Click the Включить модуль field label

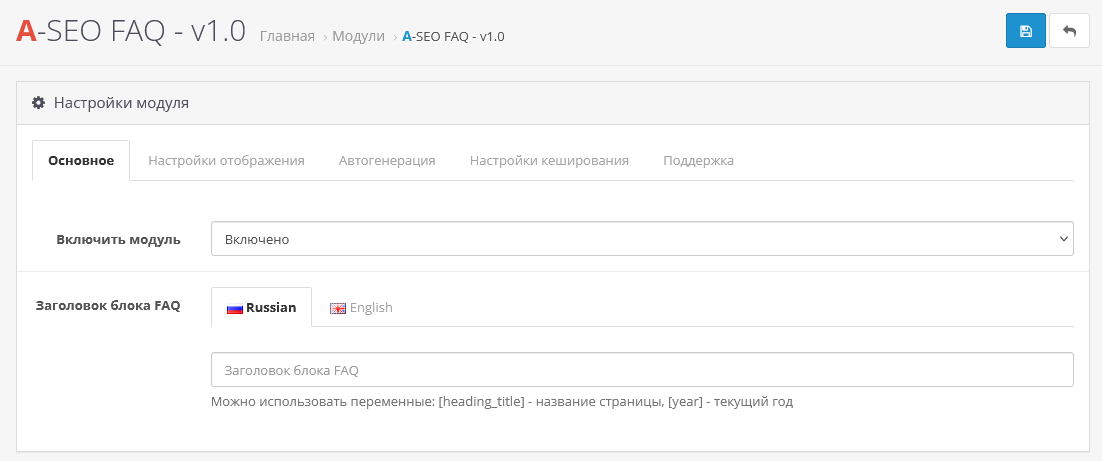pos(118,239)
